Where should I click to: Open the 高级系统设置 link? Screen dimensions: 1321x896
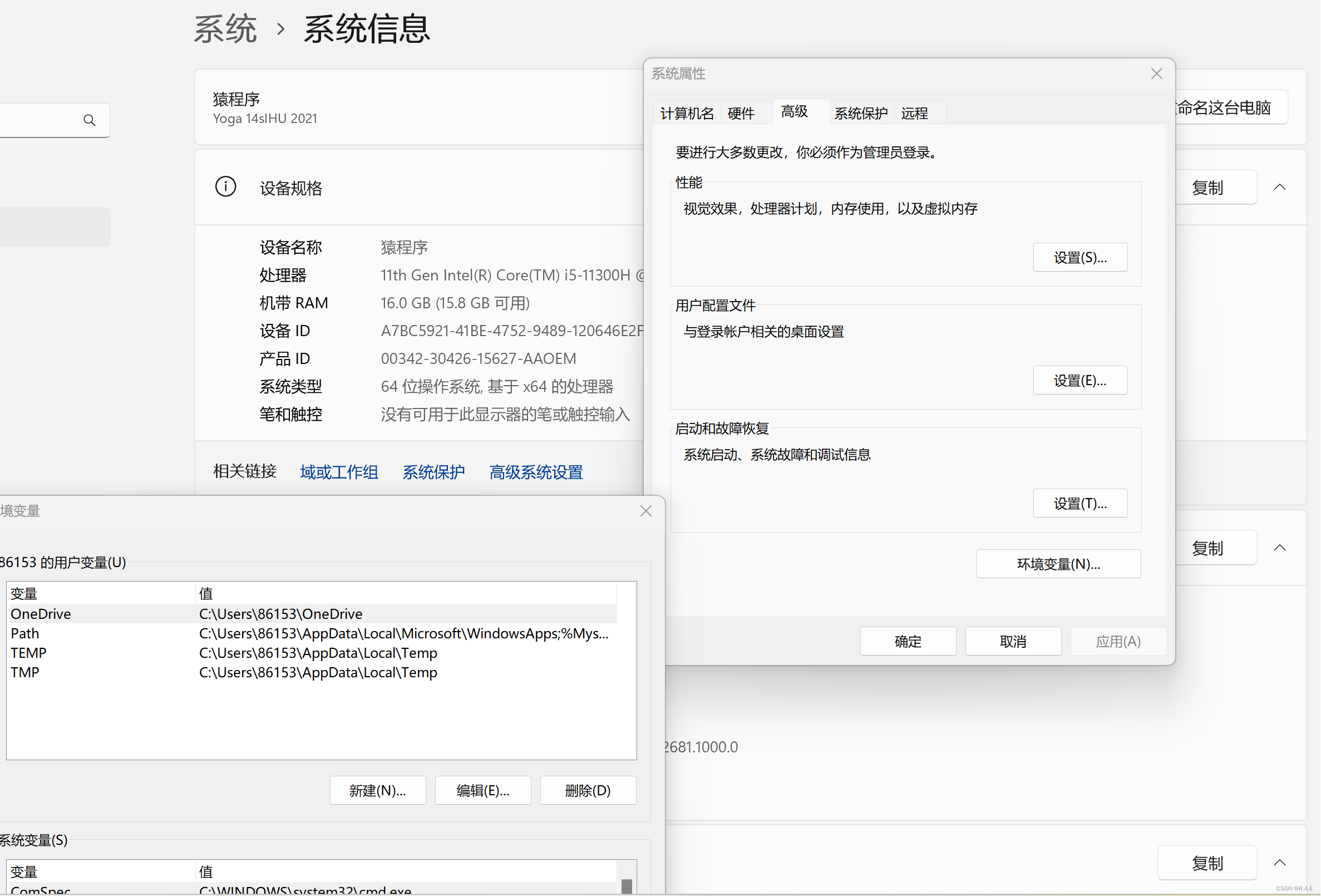536,471
